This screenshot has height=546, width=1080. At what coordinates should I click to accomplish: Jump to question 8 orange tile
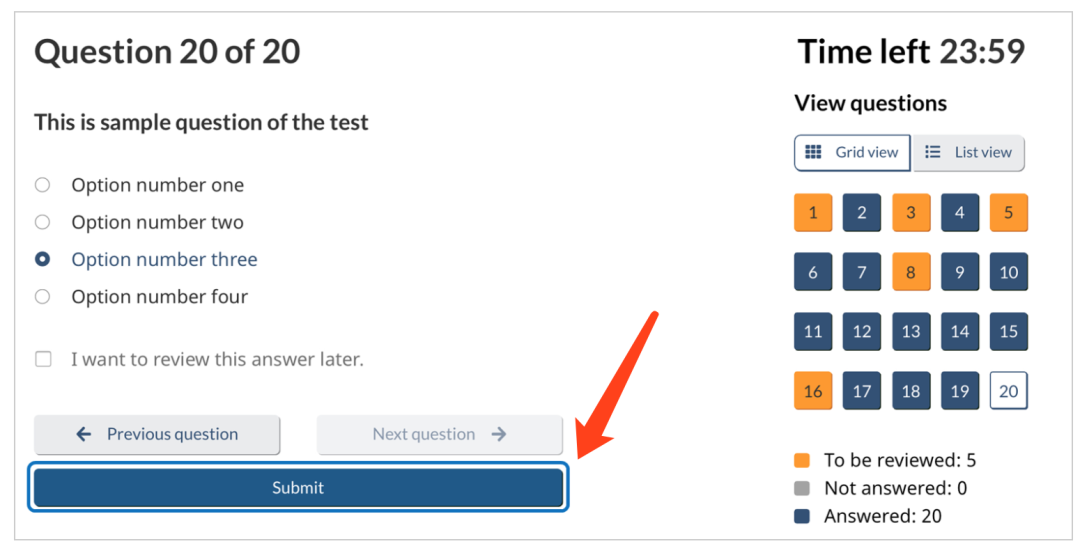911,272
